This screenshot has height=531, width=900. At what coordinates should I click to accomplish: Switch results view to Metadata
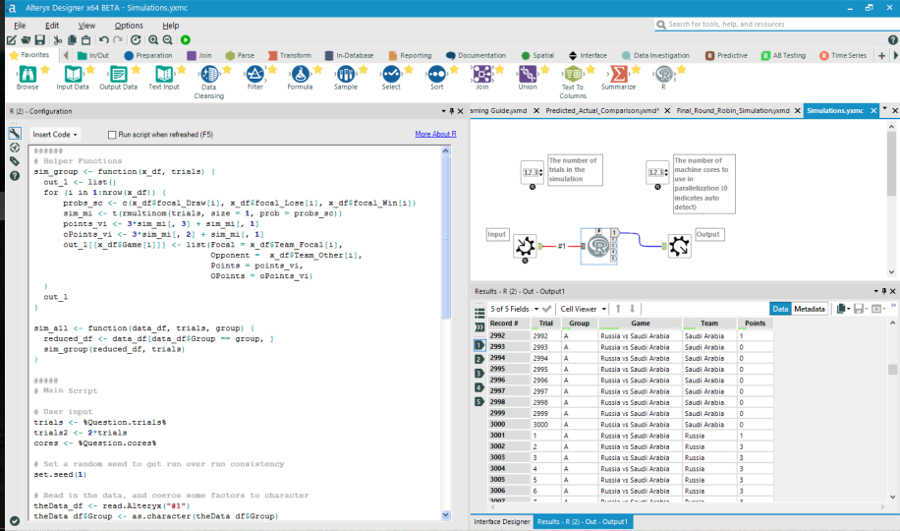pyautogui.click(x=811, y=309)
